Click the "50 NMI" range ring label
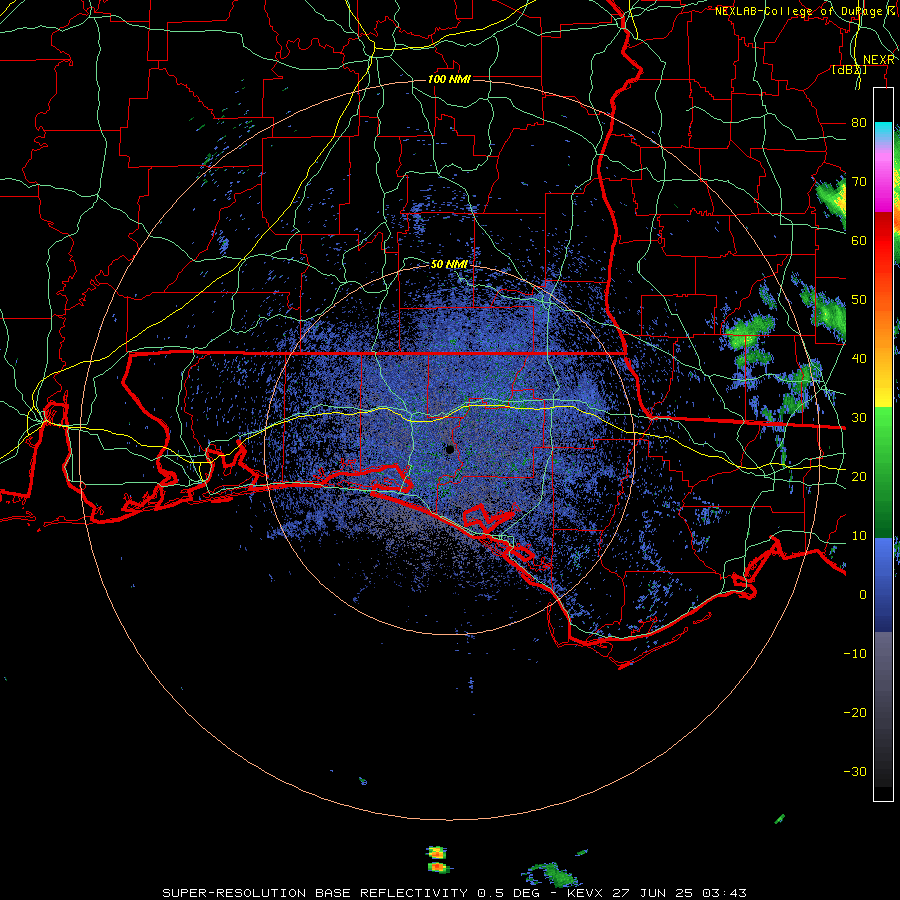Screen dimensions: 900x900 pyautogui.click(x=449, y=264)
